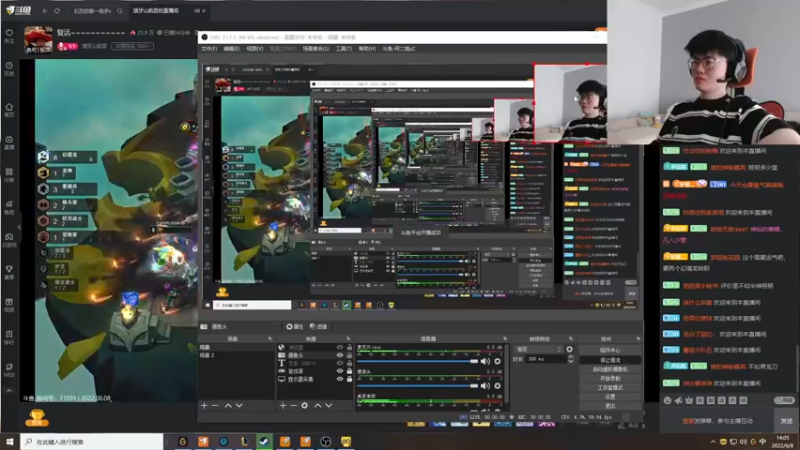800x450 pixels.
Task: Open 首页 home in Douyu sidebar
Action: pyautogui.click(x=9, y=110)
